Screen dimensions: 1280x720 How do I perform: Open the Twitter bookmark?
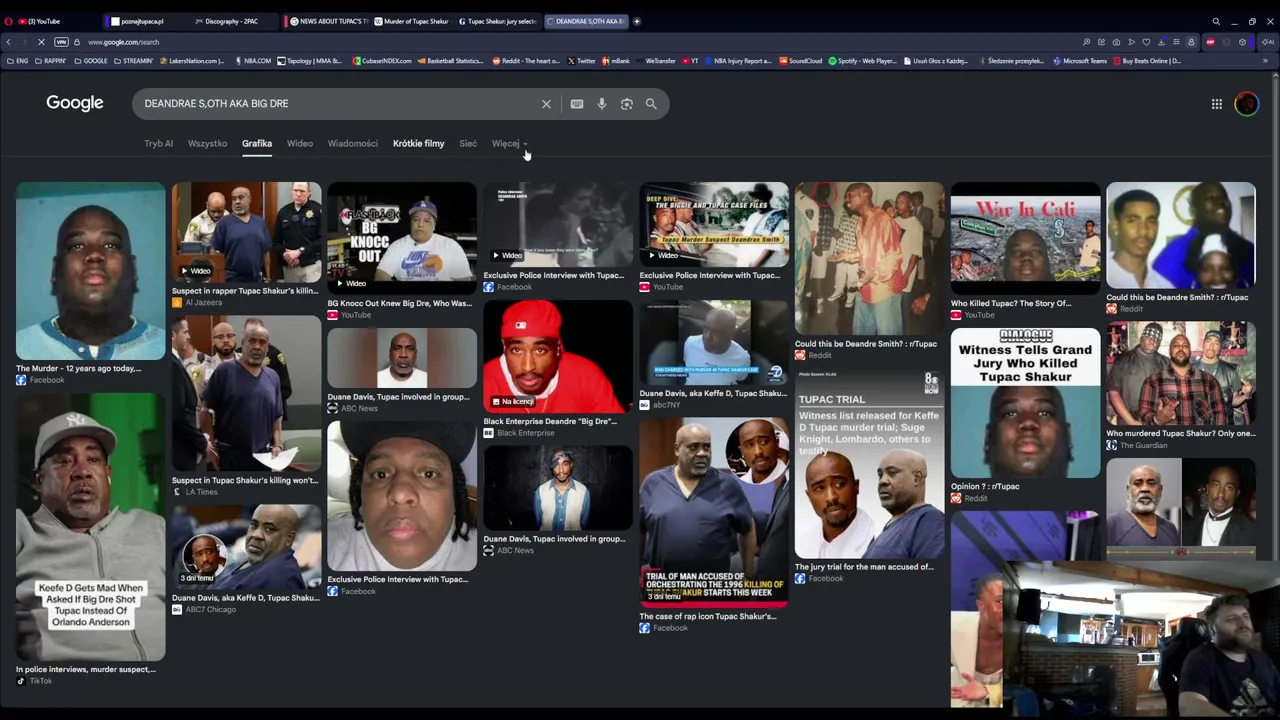click(x=581, y=61)
